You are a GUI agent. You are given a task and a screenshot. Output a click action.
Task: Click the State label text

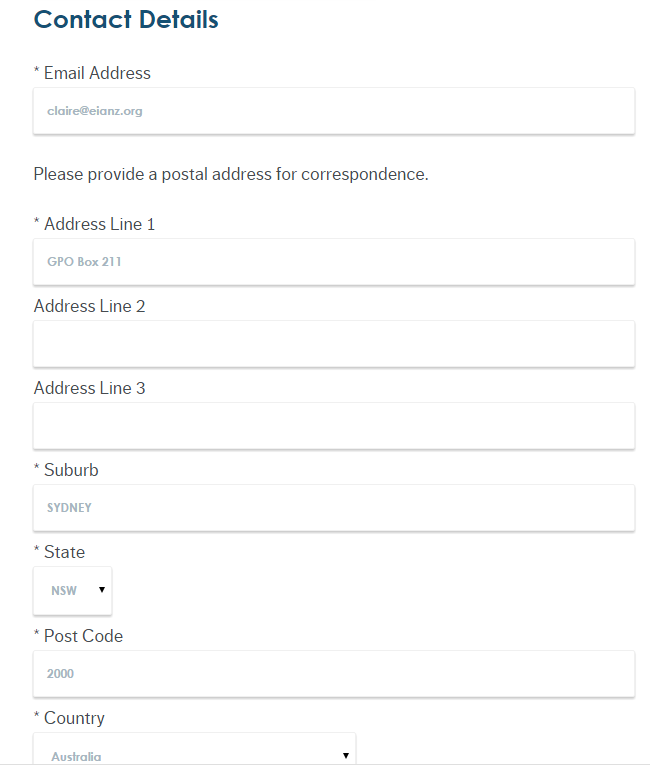point(64,552)
